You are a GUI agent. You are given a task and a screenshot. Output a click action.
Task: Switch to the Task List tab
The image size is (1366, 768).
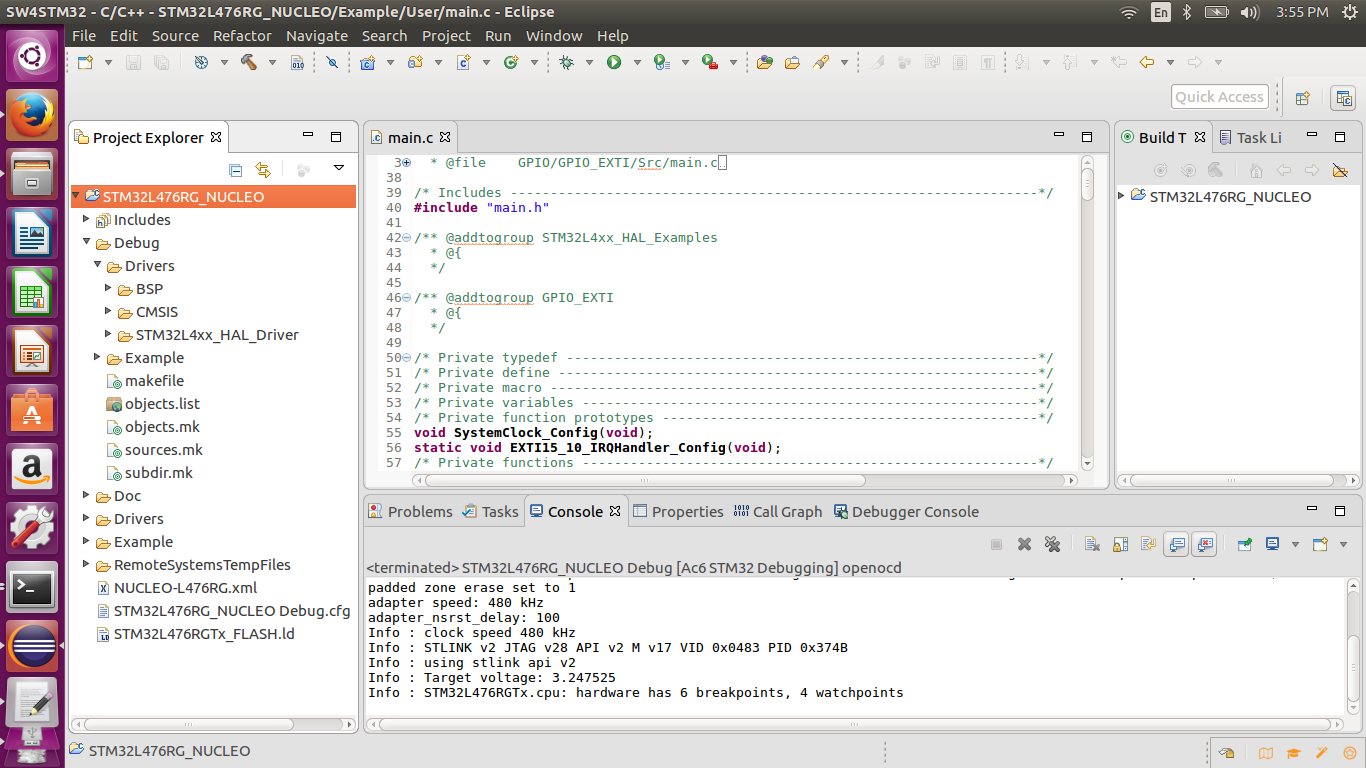(1250, 138)
